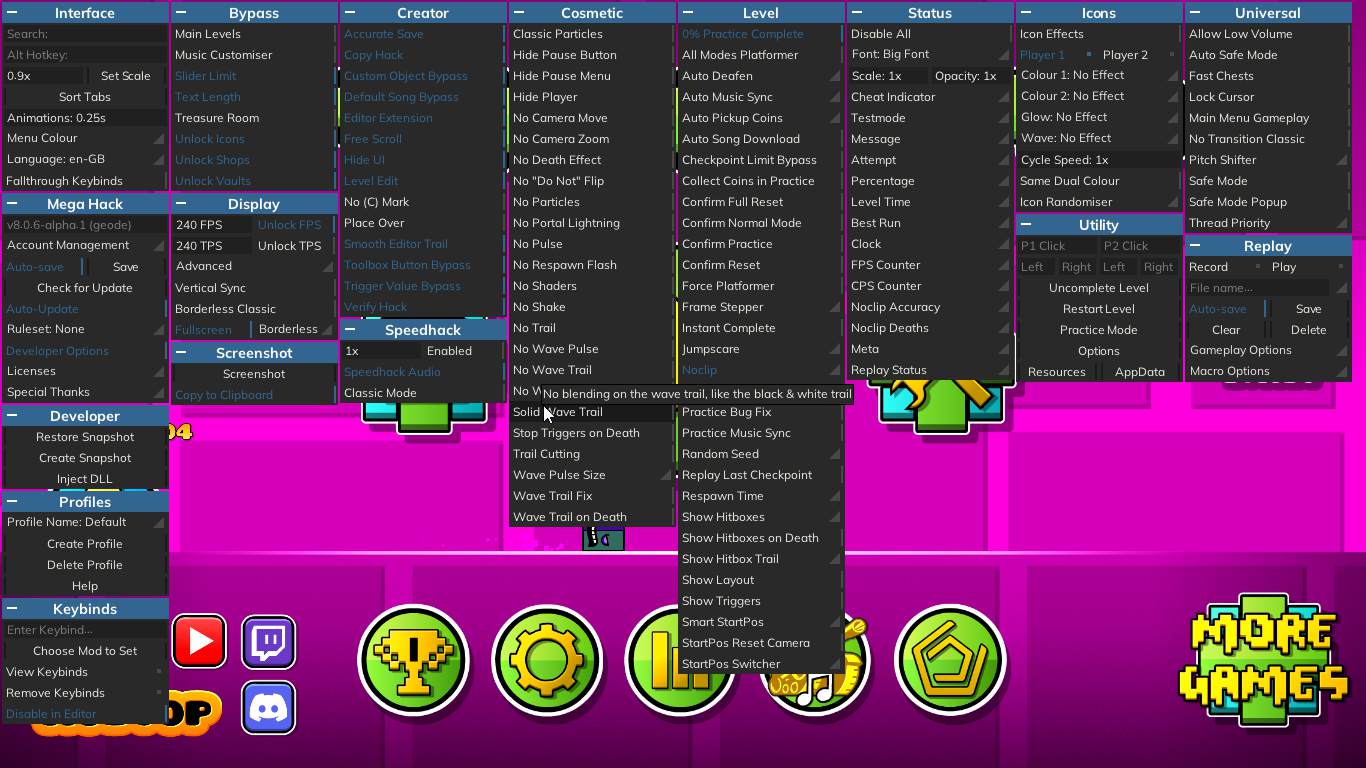Open game settings with the gear icon
Viewport: 1366px width, 768px height.
[x=546, y=660]
